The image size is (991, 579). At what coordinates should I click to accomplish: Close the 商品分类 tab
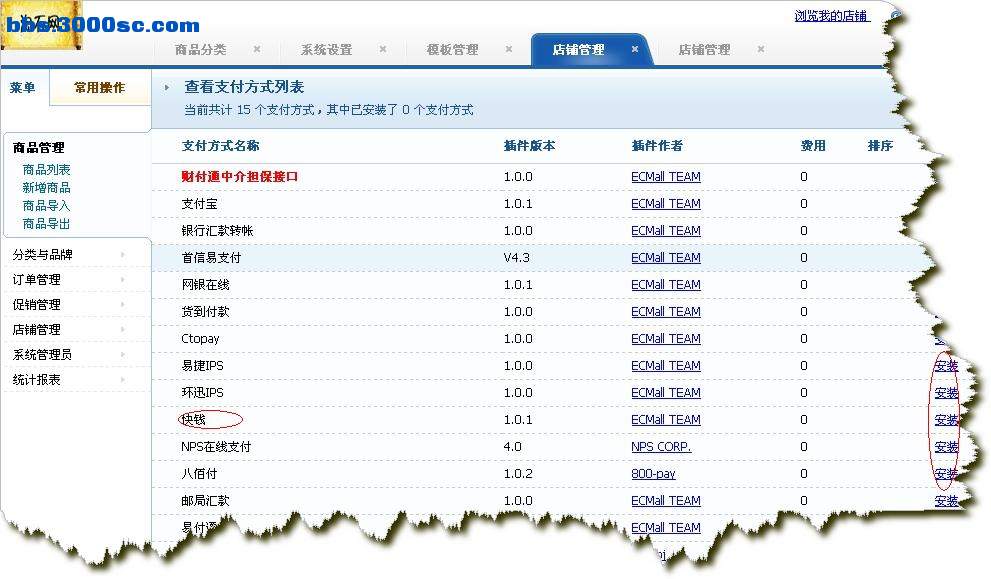click(x=257, y=49)
